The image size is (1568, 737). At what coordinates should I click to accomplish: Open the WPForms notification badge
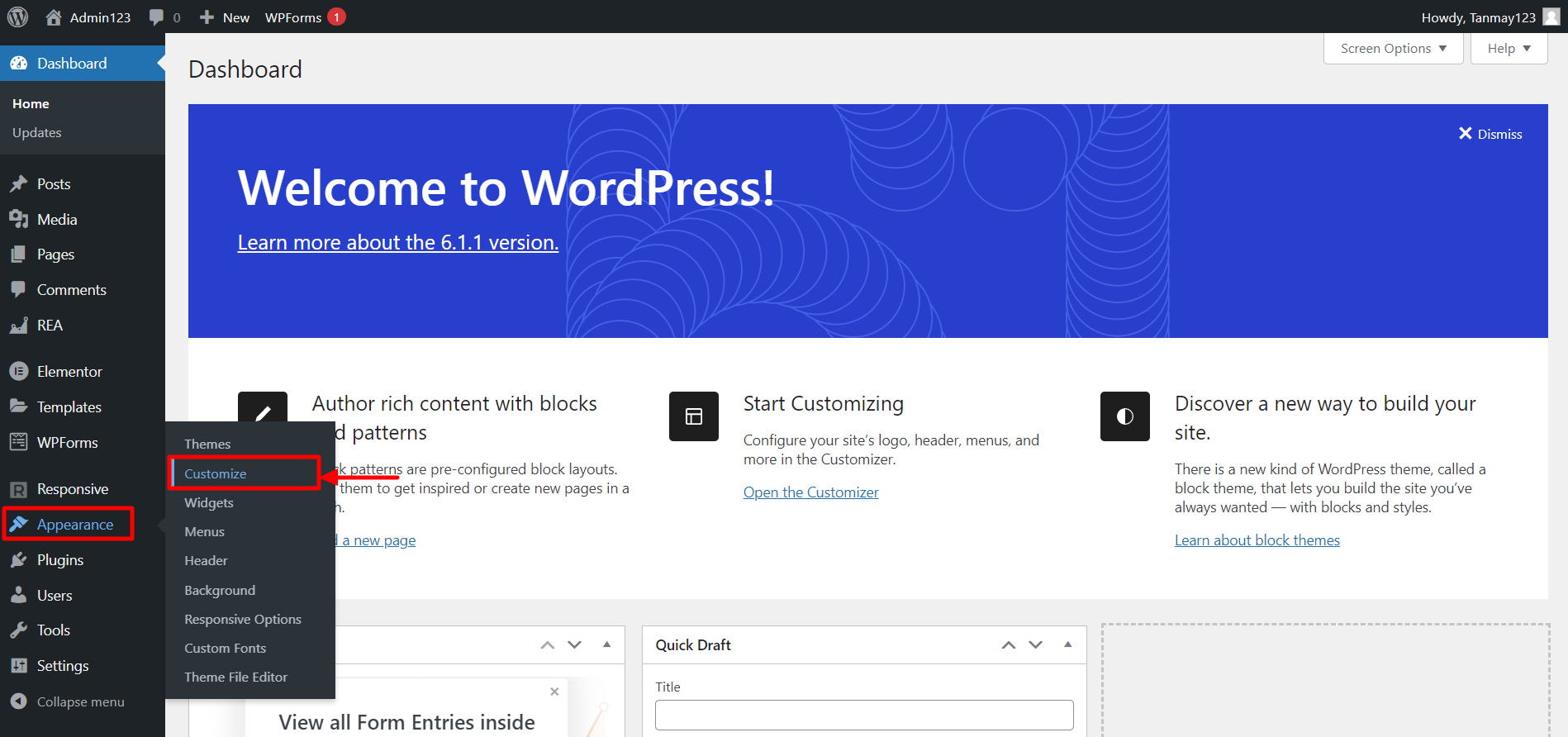coord(336,17)
